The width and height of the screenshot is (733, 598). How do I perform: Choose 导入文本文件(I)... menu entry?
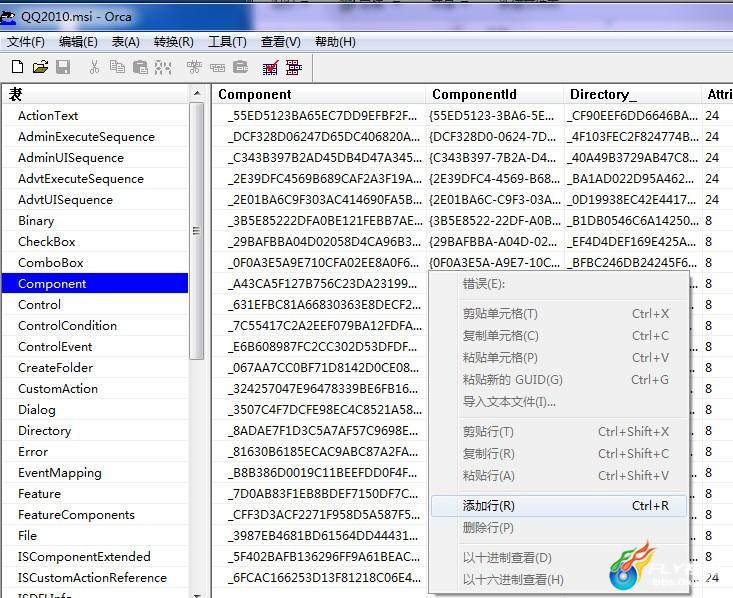point(559,401)
